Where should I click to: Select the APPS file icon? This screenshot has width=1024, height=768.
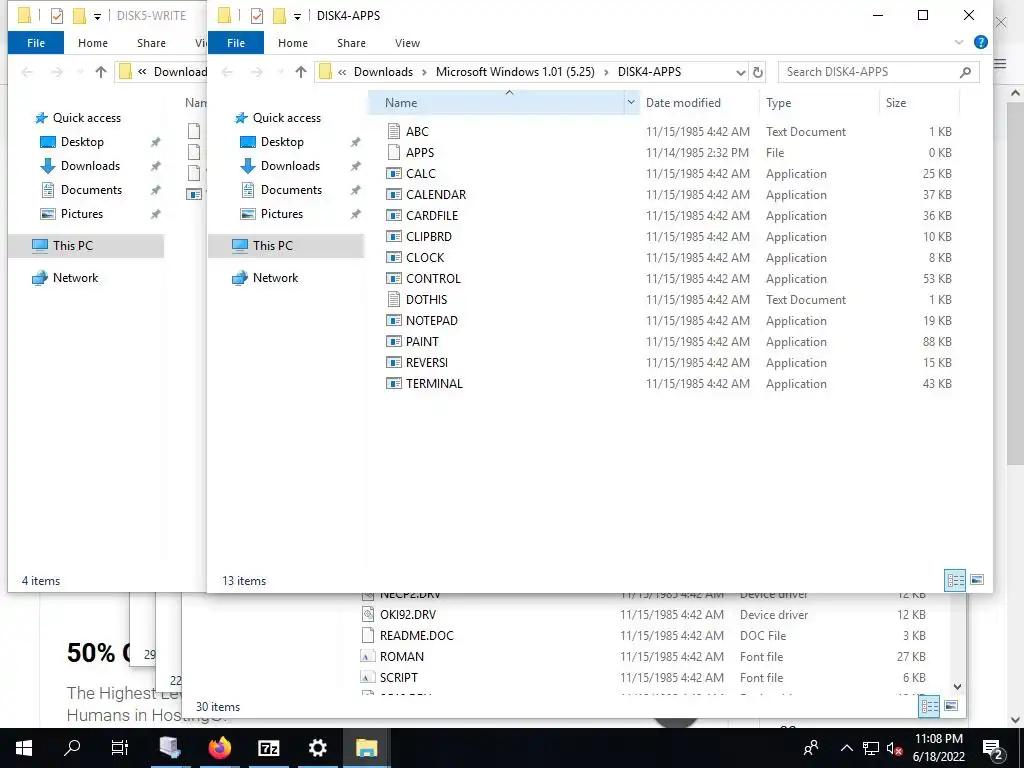point(393,152)
